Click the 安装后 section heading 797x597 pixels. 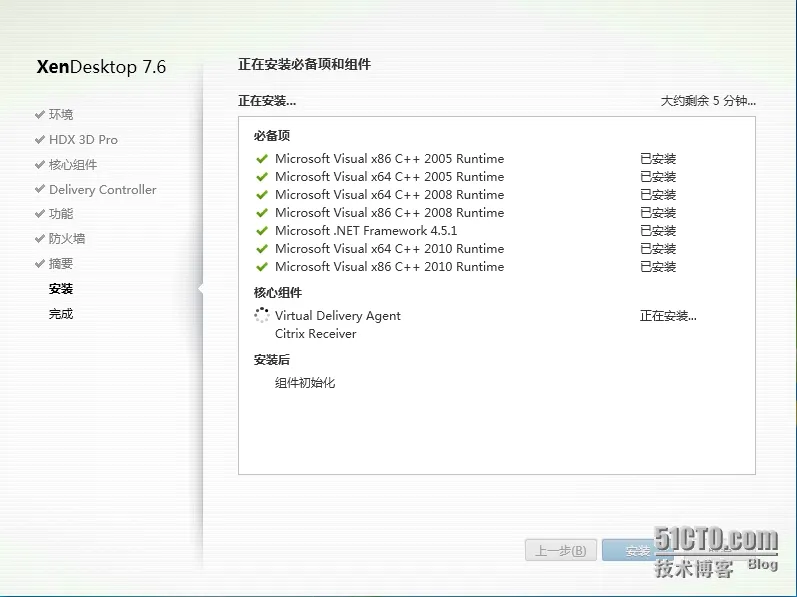[x=272, y=360]
